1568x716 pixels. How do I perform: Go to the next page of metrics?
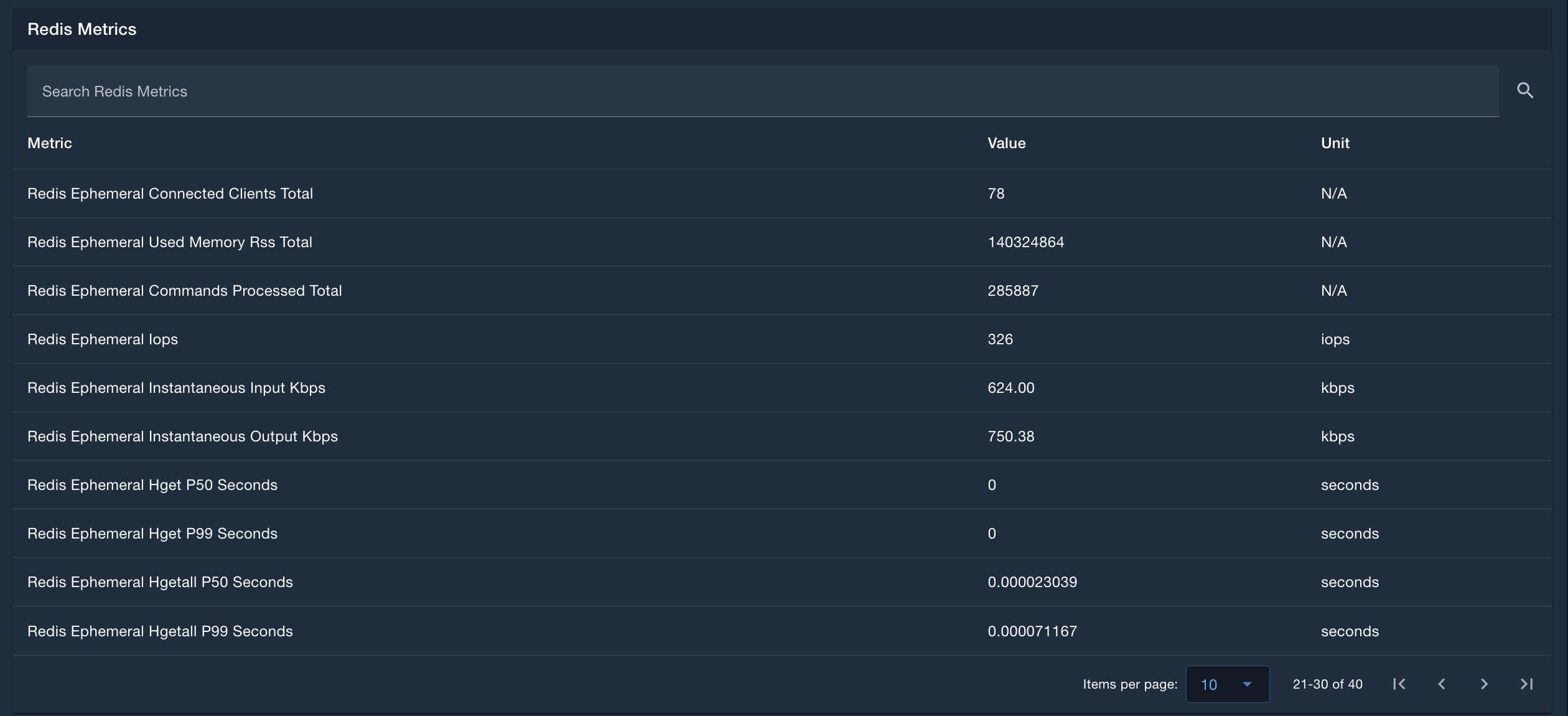(x=1484, y=684)
